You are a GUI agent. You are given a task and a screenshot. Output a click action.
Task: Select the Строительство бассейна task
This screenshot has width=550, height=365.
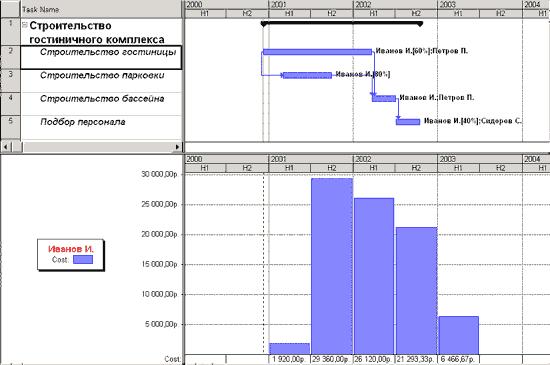point(101,104)
